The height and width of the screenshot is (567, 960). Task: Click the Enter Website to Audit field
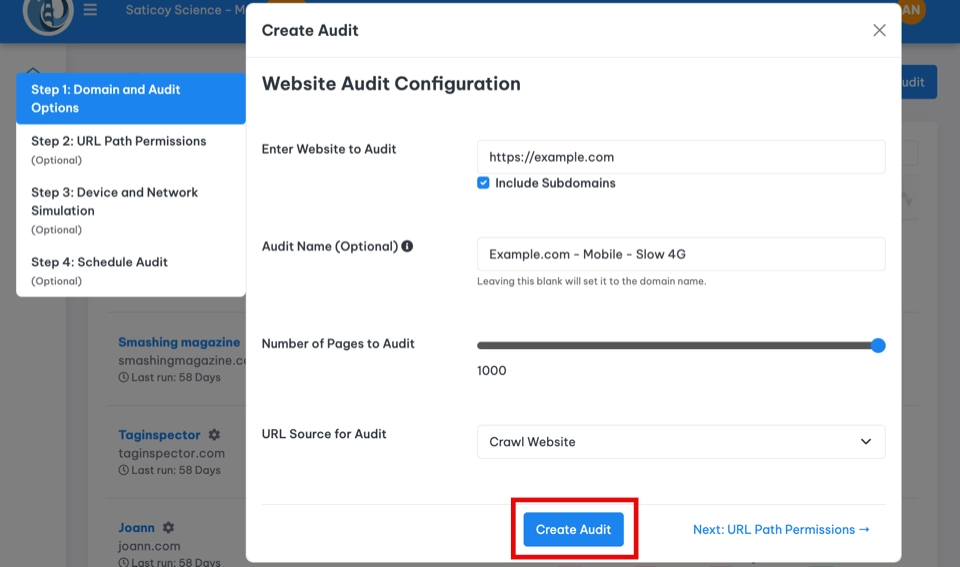click(x=680, y=157)
